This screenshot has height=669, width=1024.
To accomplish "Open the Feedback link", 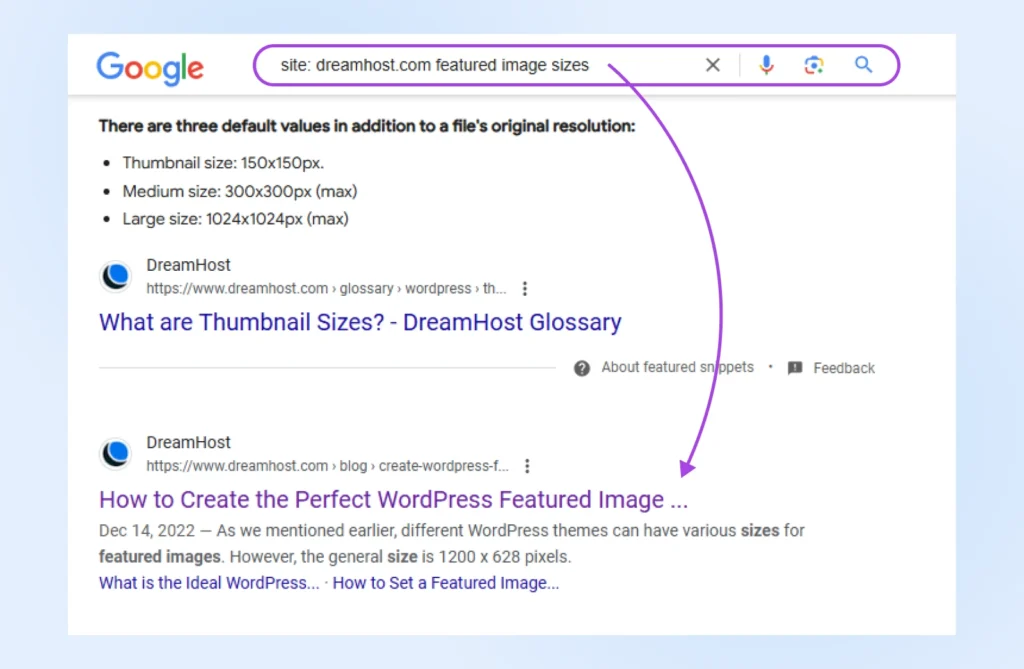I will pyautogui.click(x=844, y=368).
